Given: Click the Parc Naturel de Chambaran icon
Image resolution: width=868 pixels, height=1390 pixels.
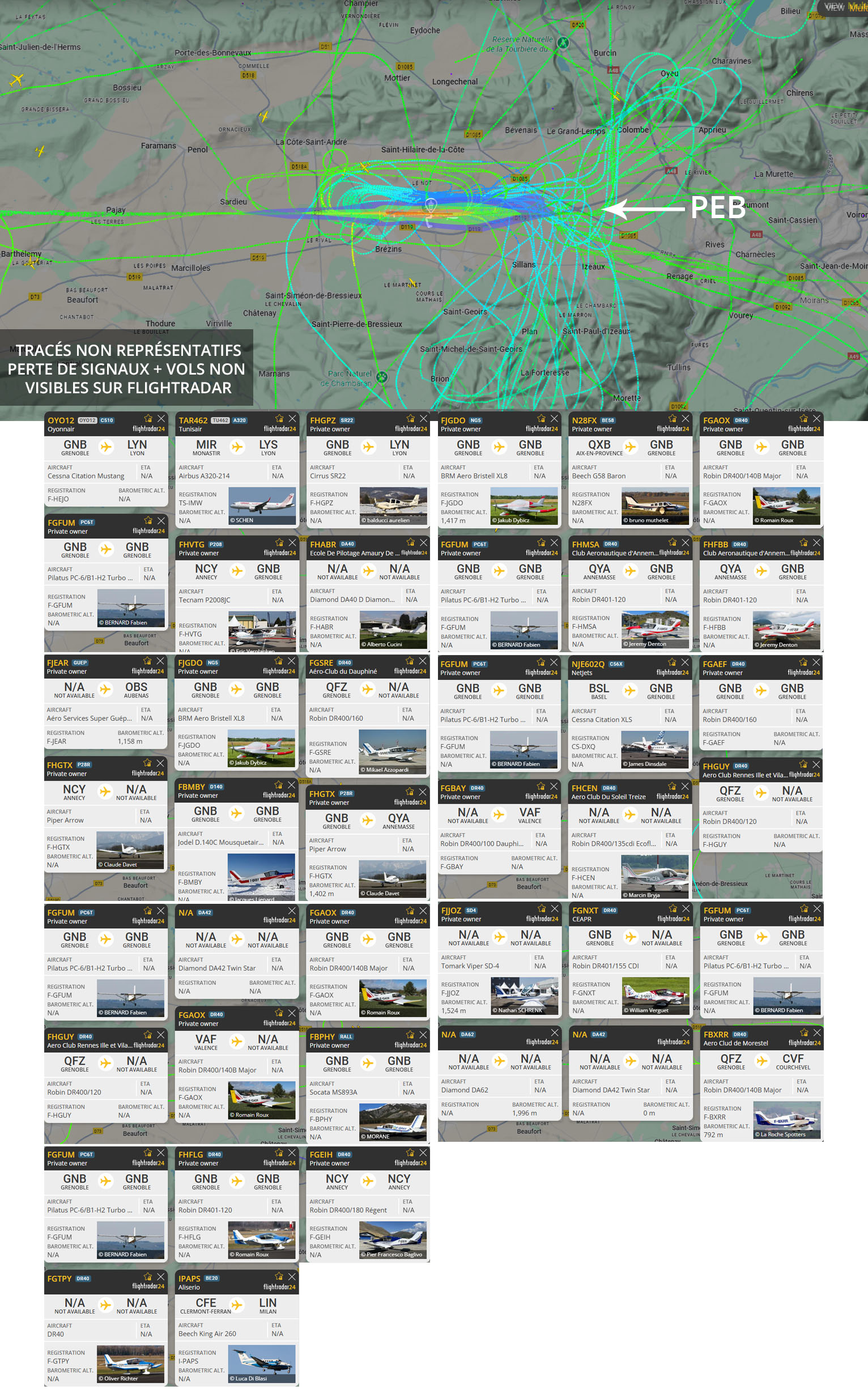Looking at the screenshot, I should click(x=382, y=377).
